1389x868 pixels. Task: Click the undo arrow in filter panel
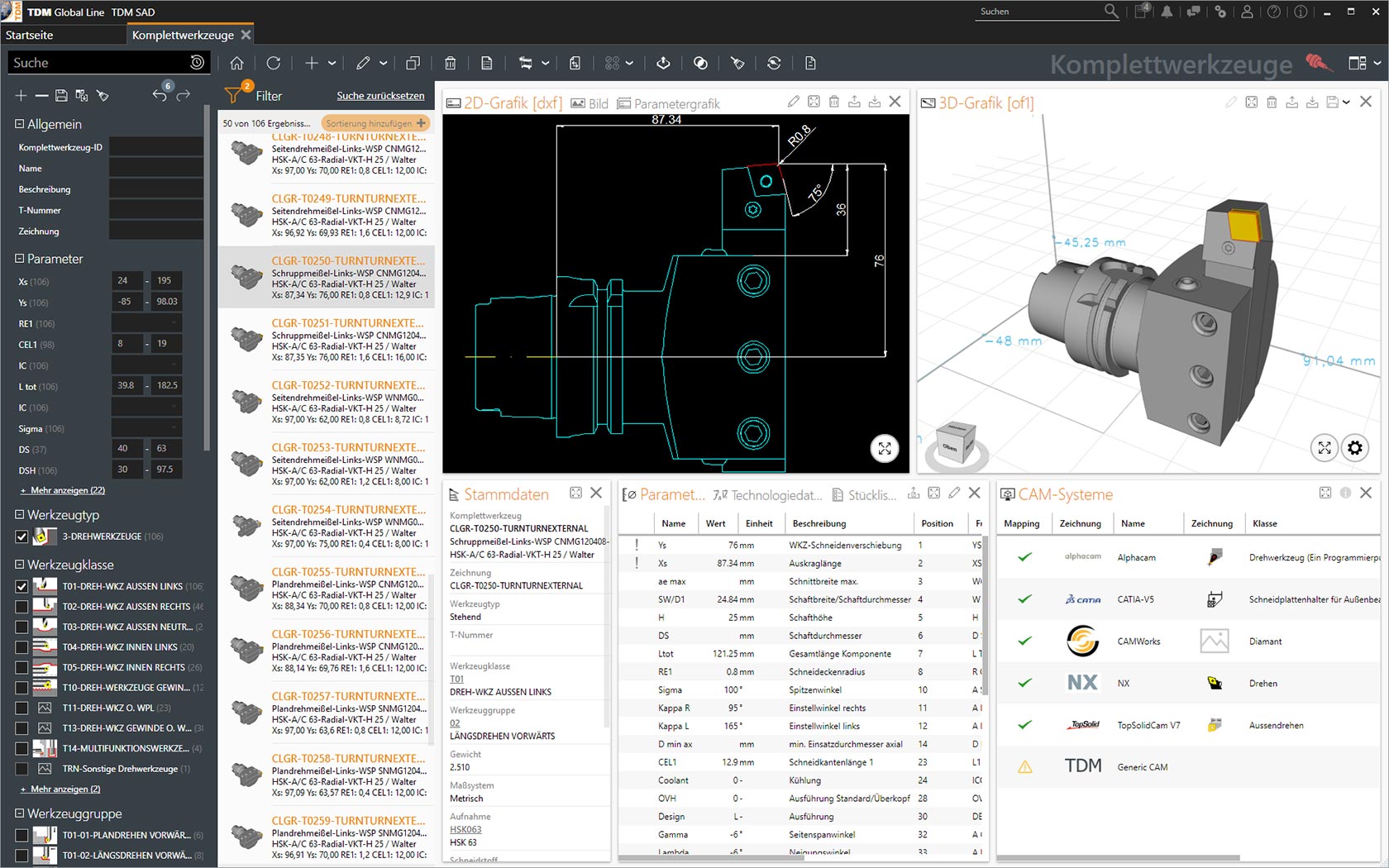tap(160, 95)
